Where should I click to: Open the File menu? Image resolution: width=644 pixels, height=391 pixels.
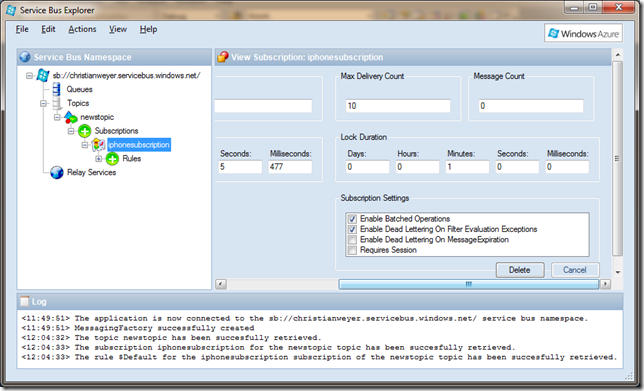coord(22,29)
